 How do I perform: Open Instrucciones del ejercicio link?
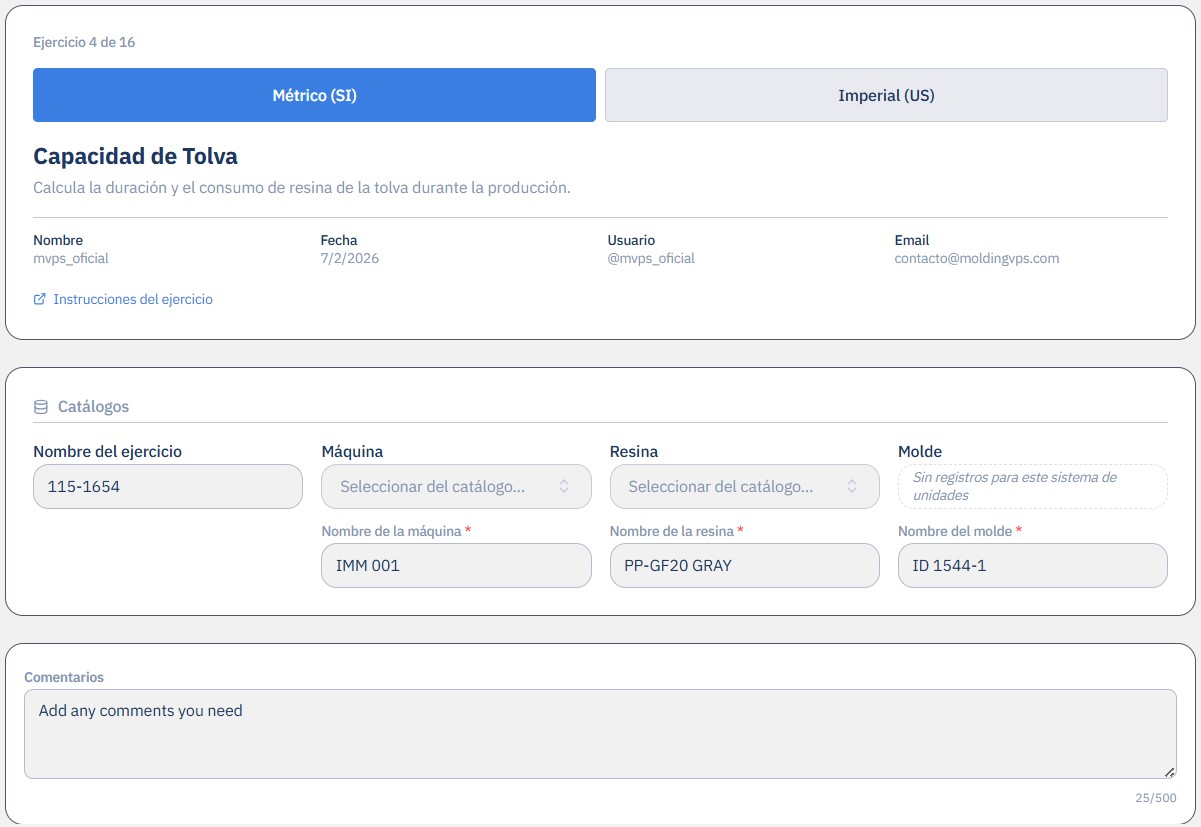pyautogui.click(x=132, y=299)
